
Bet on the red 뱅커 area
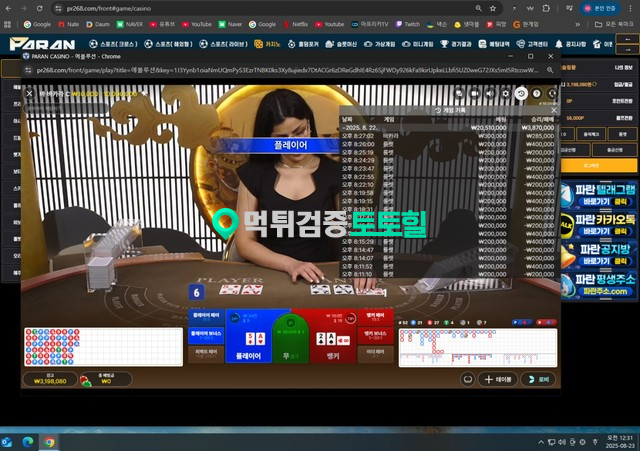(x=333, y=336)
